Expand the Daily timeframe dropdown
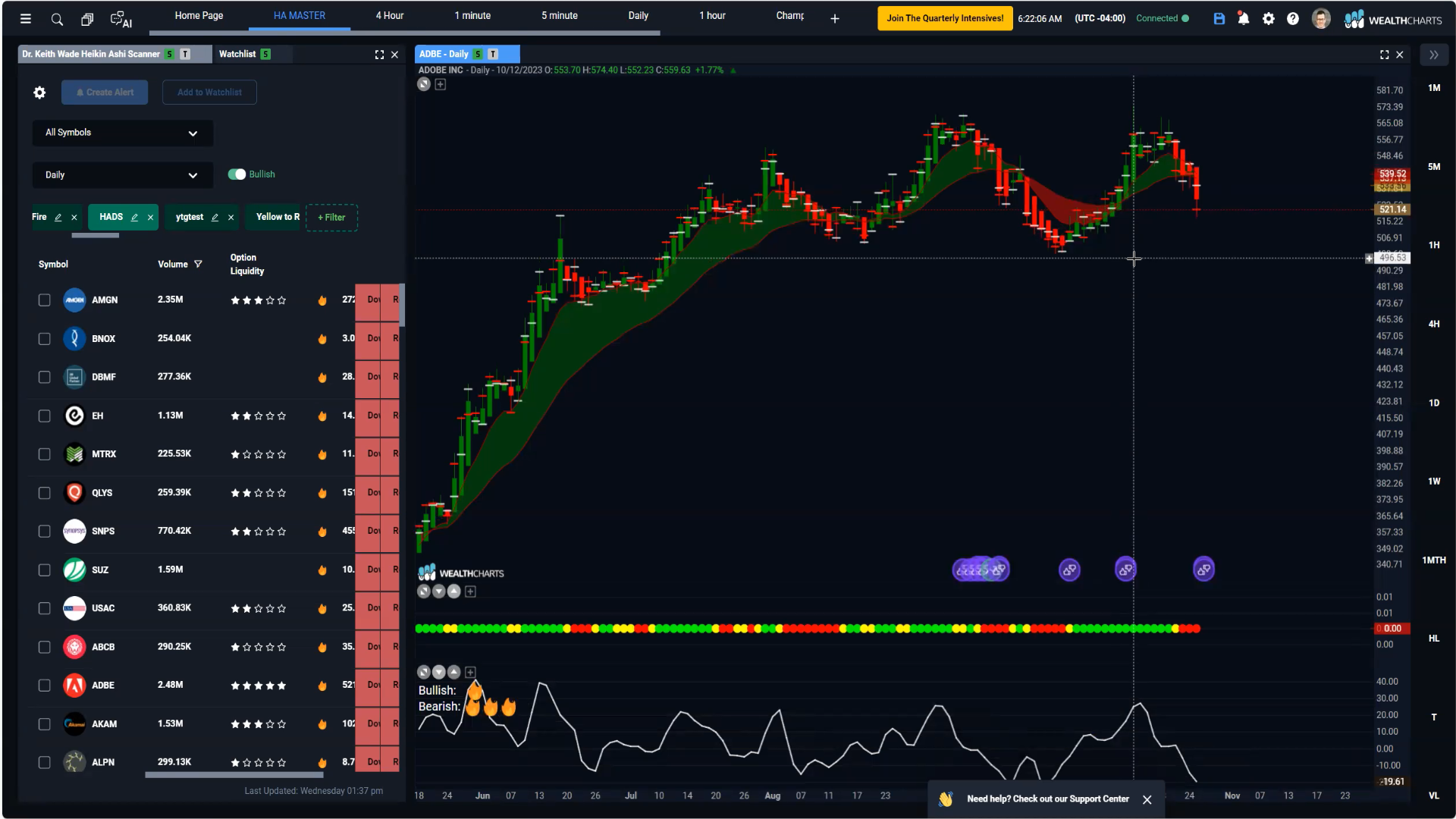Screen dimensions: 1456x819 click(123, 175)
